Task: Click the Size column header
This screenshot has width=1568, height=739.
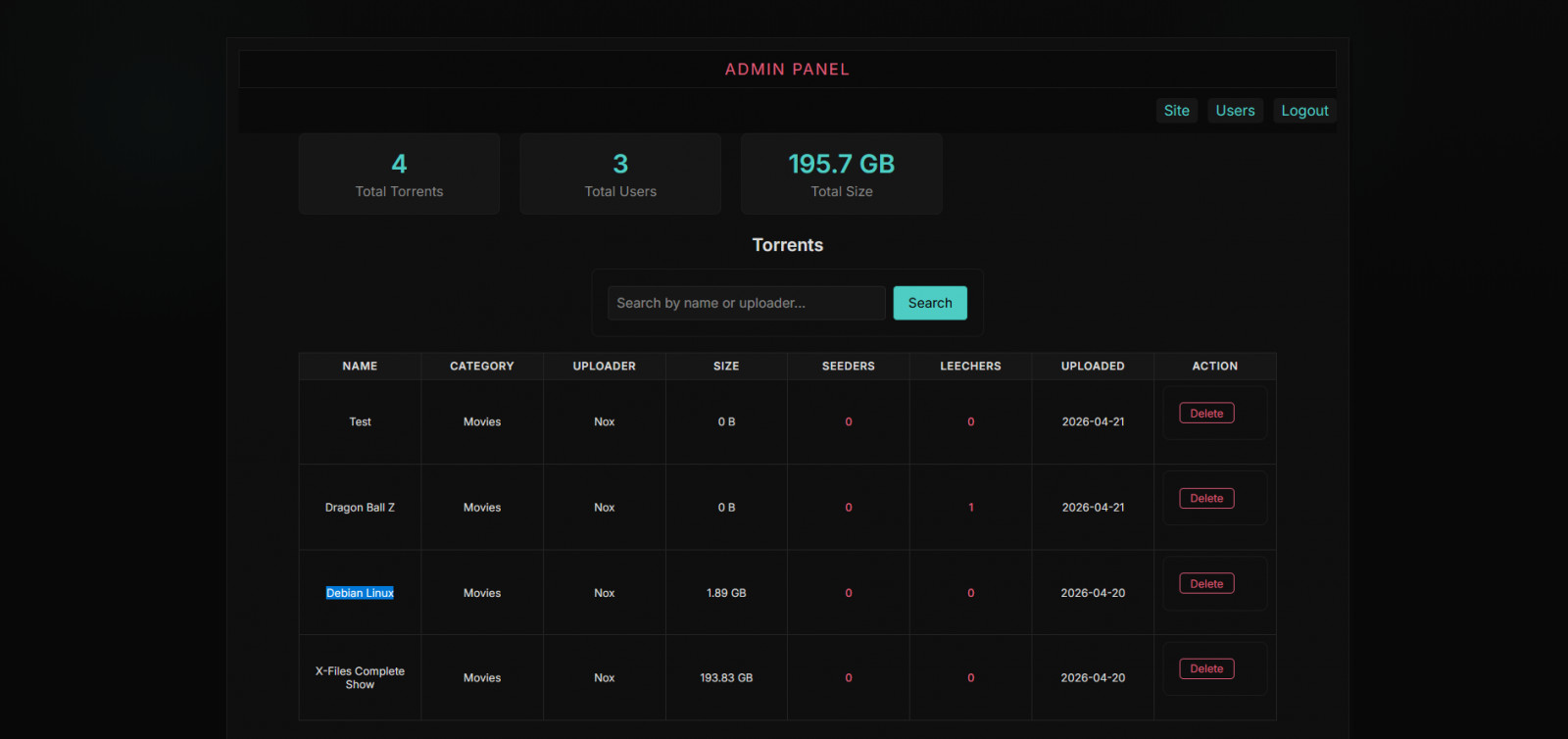Action: click(726, 367)
